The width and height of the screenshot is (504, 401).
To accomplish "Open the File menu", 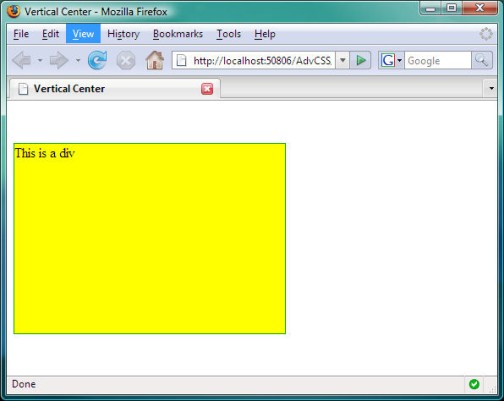I will [21, 34].
